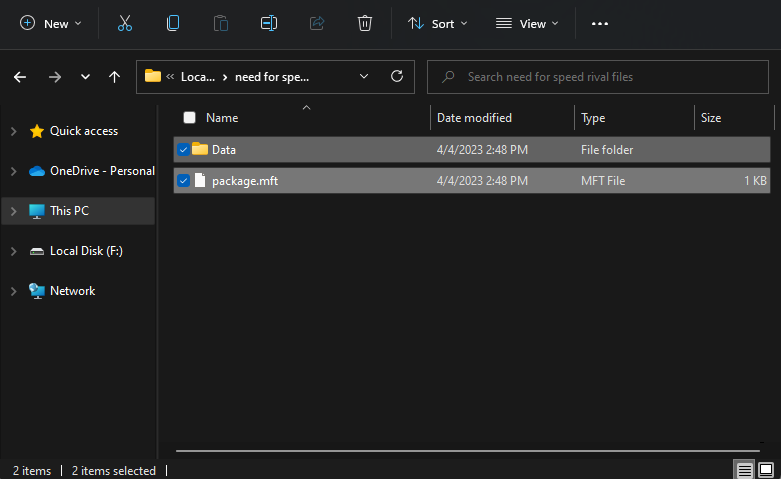
Task: Click the Delete trash can icon
Action: click(365, 23)
